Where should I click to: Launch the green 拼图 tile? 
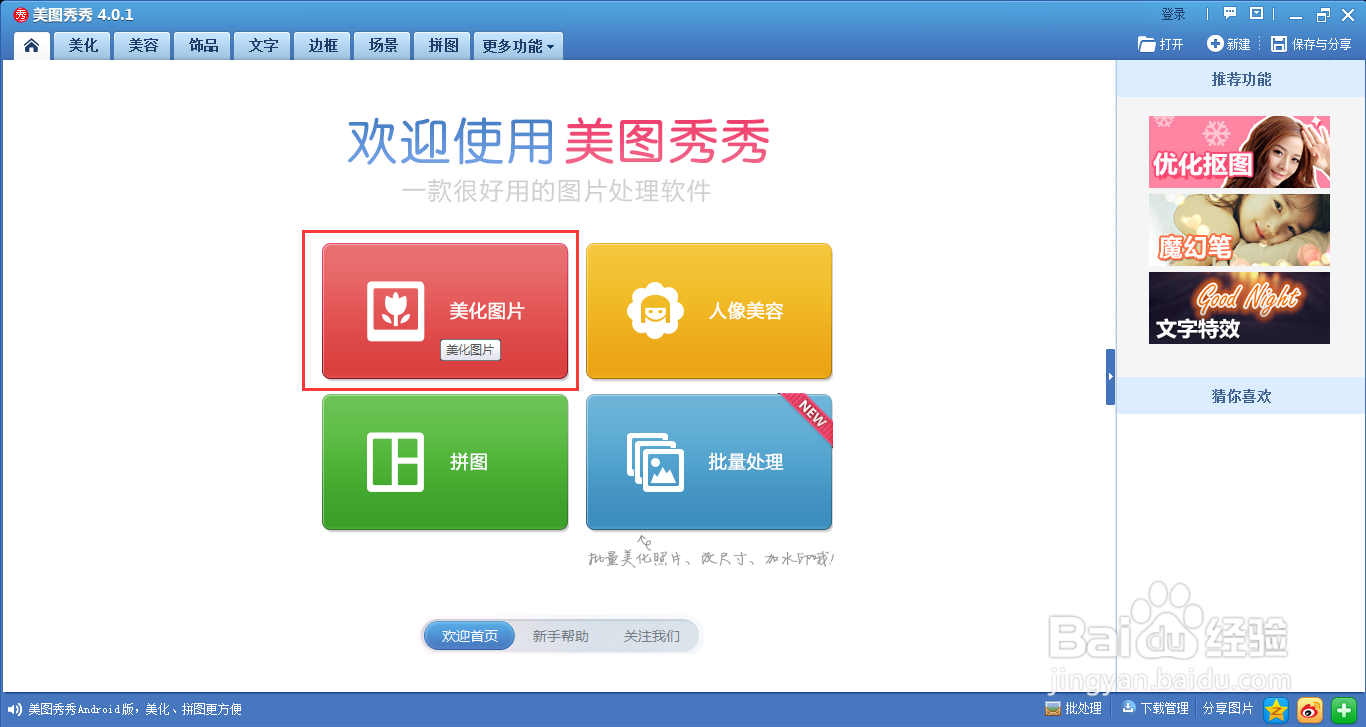(445, 462)
